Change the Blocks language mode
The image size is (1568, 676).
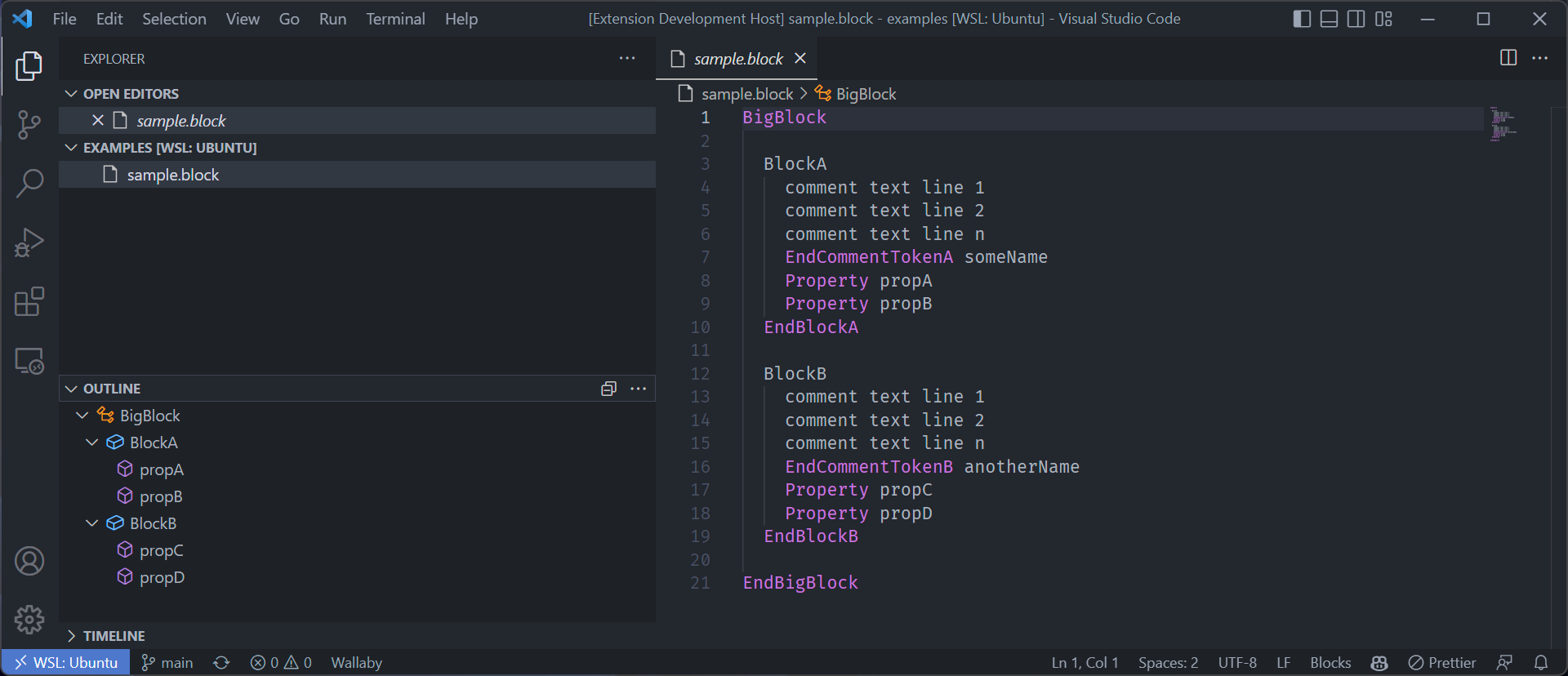tap(1330, 663)
